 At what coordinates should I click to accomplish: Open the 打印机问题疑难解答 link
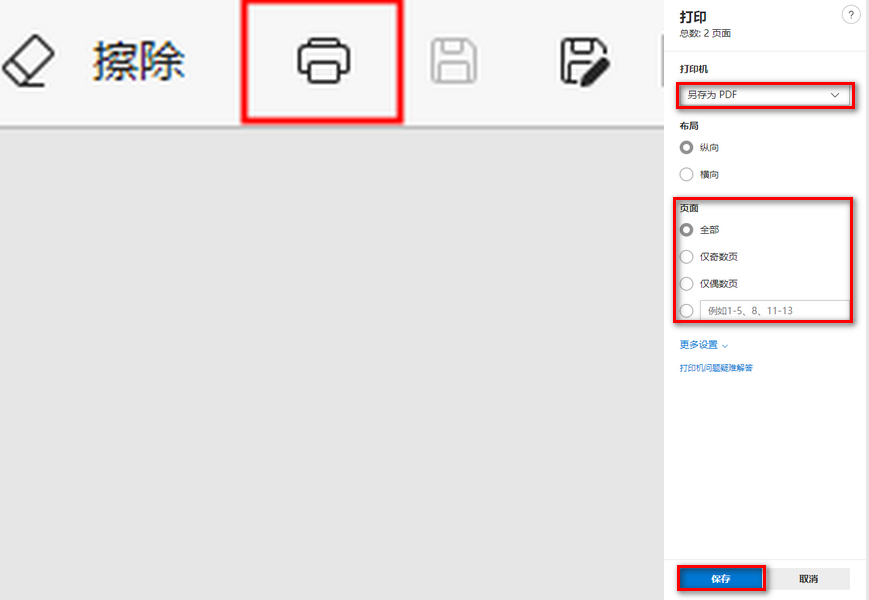[x=718, y=368]
